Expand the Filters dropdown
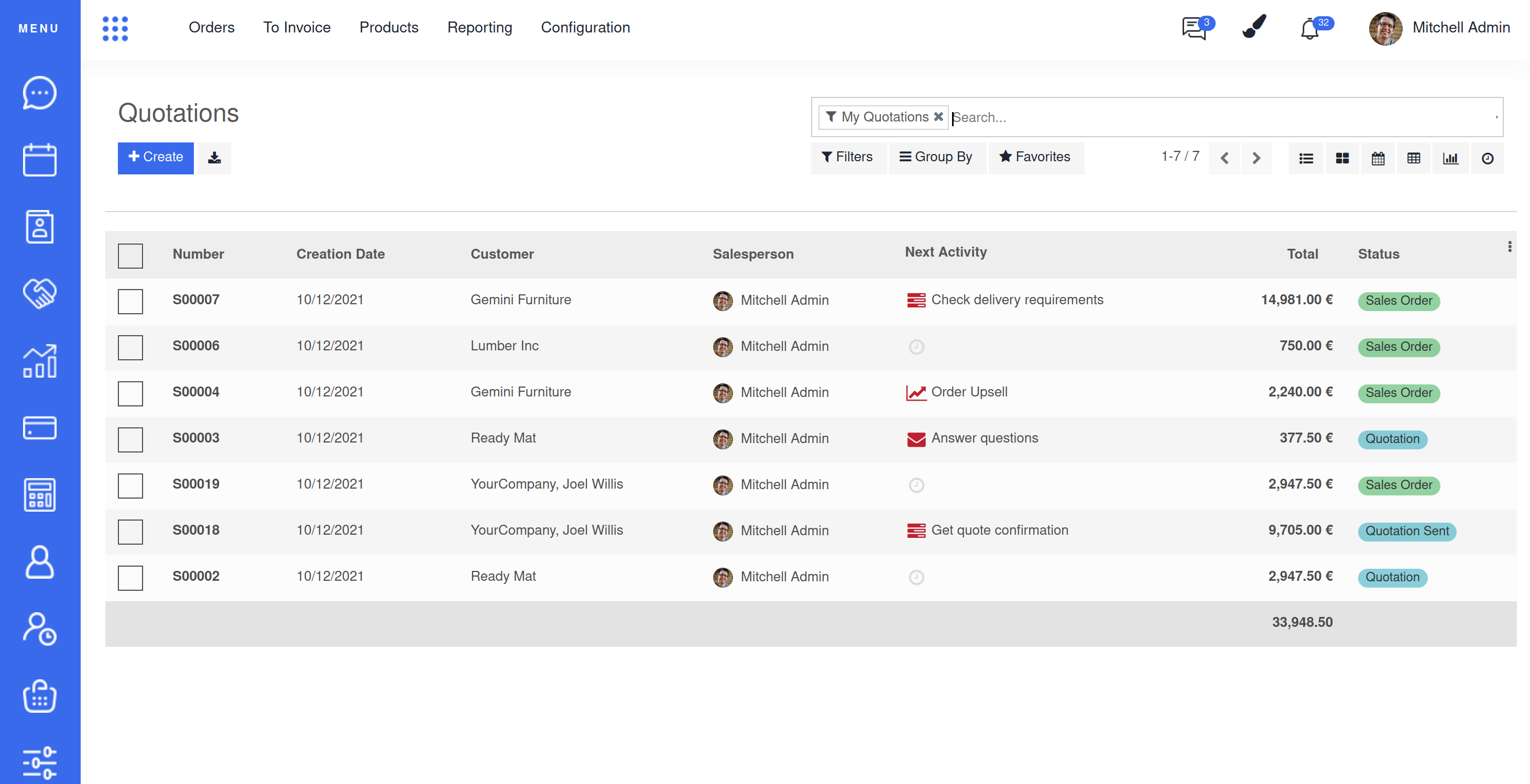1530x784 pixels. [848, 157]
